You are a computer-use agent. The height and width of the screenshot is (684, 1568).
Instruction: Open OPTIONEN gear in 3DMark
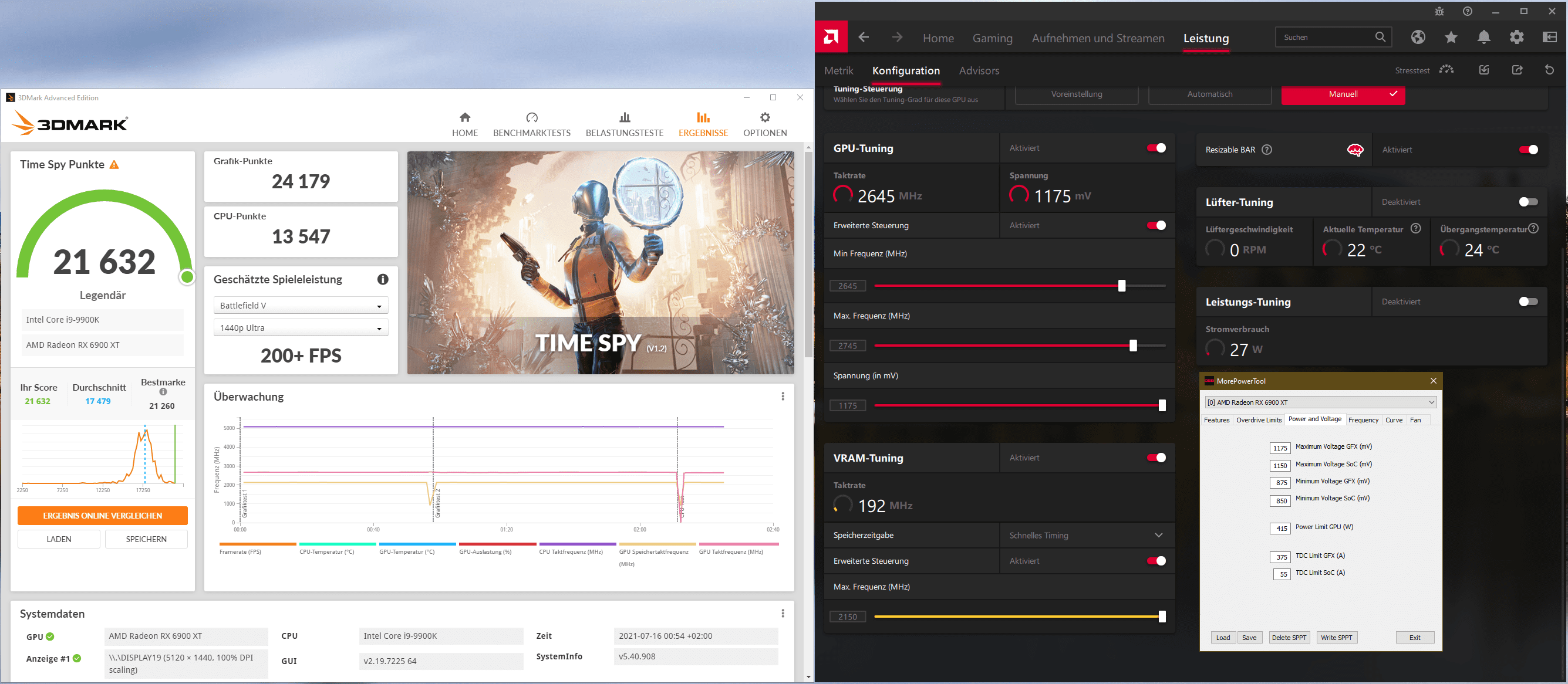coord(765,124)
